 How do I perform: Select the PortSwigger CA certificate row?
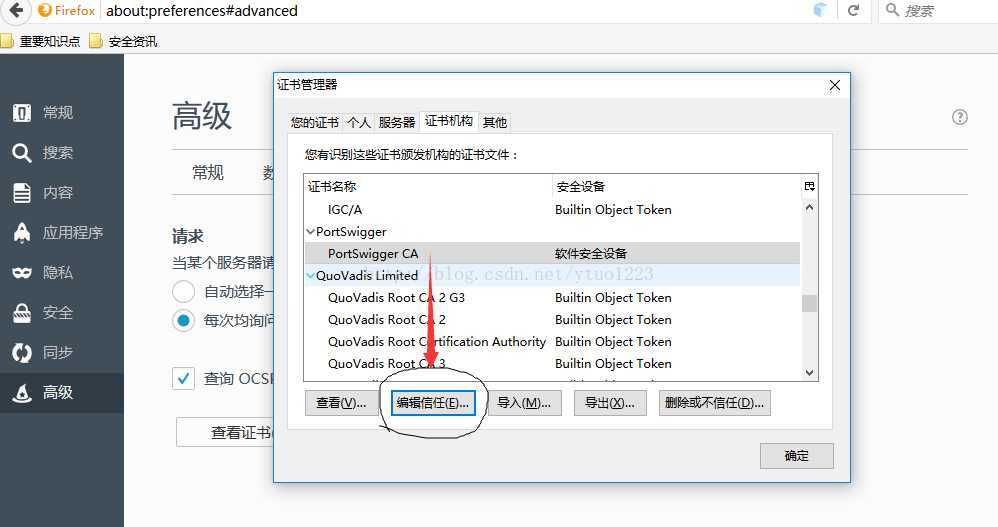click(x=552, y=253)
